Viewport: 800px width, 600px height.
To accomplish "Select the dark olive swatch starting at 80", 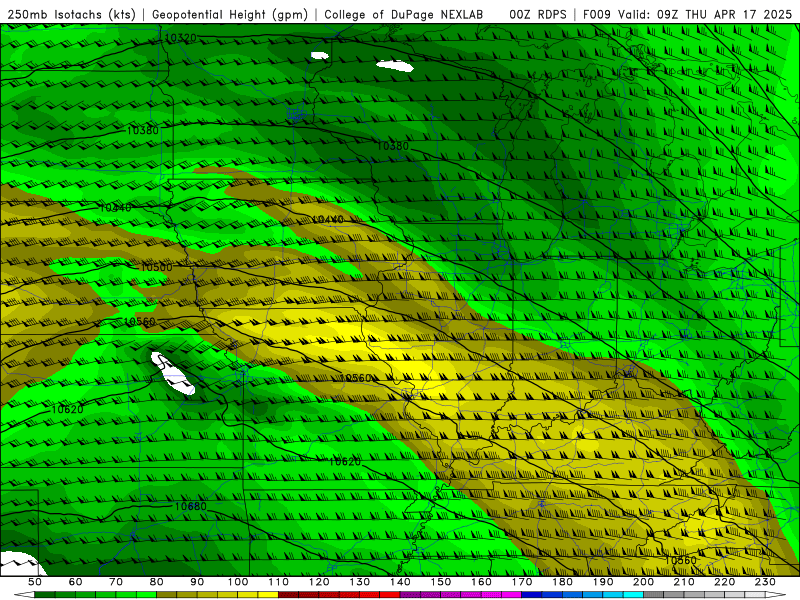I will click(x=166, y=594).
